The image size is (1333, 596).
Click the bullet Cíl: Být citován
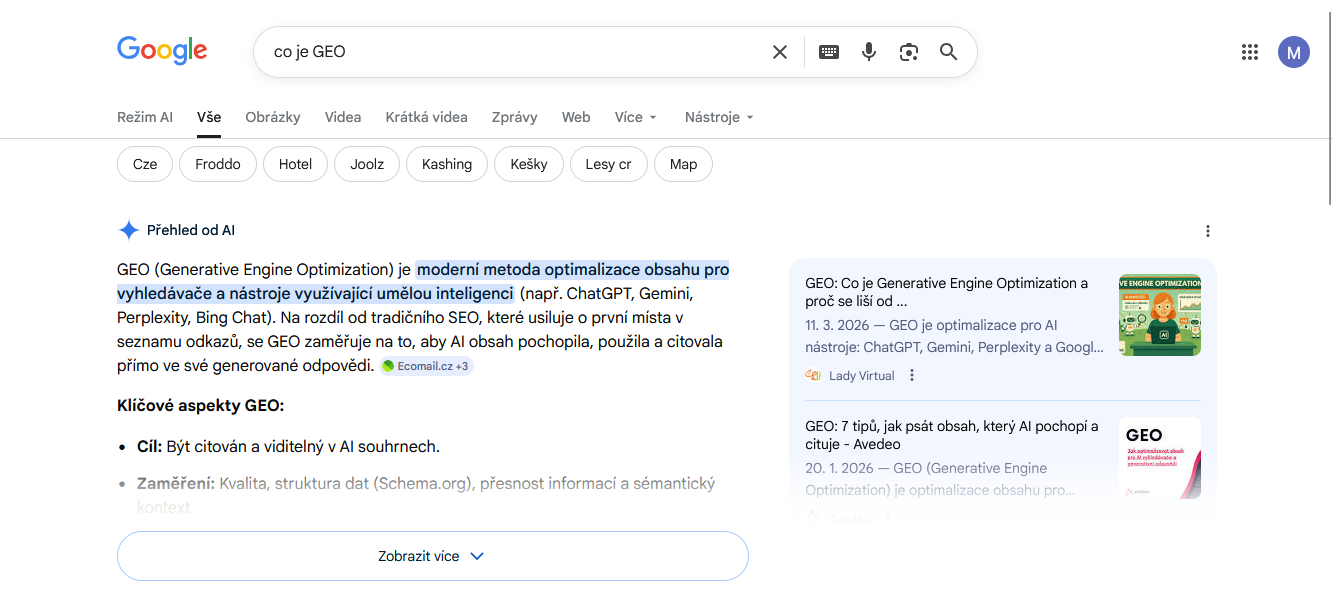288,447
